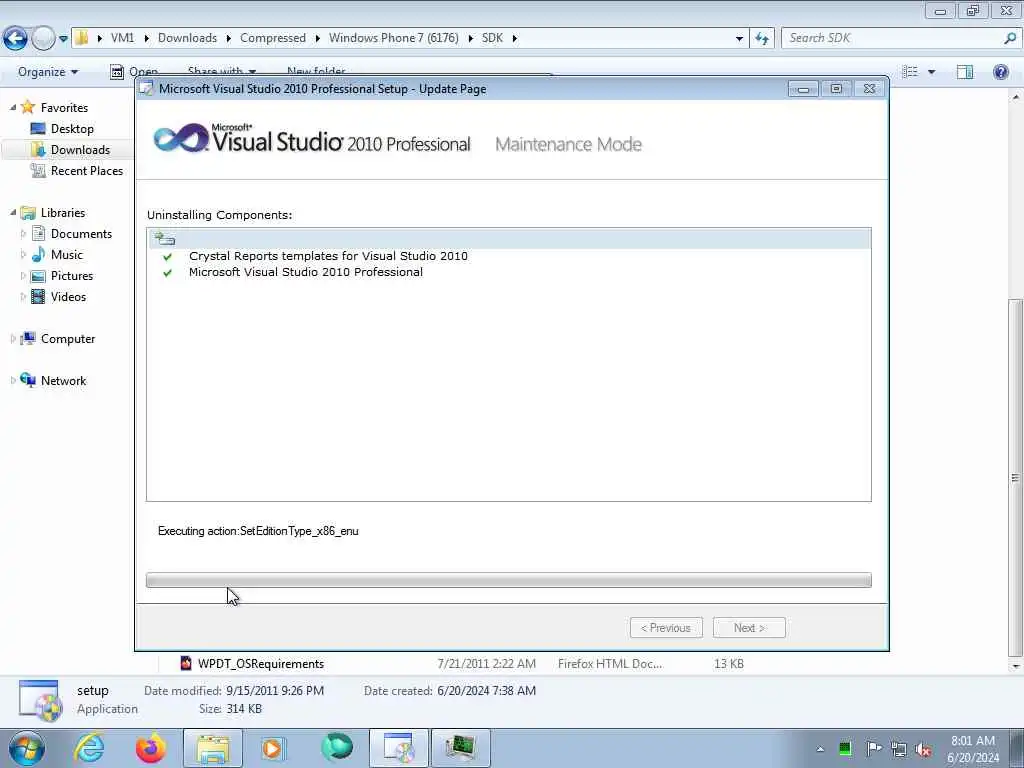
Task: Select Microsoft Visual Studio 2010 Professional row
Action: pos(306,272)
